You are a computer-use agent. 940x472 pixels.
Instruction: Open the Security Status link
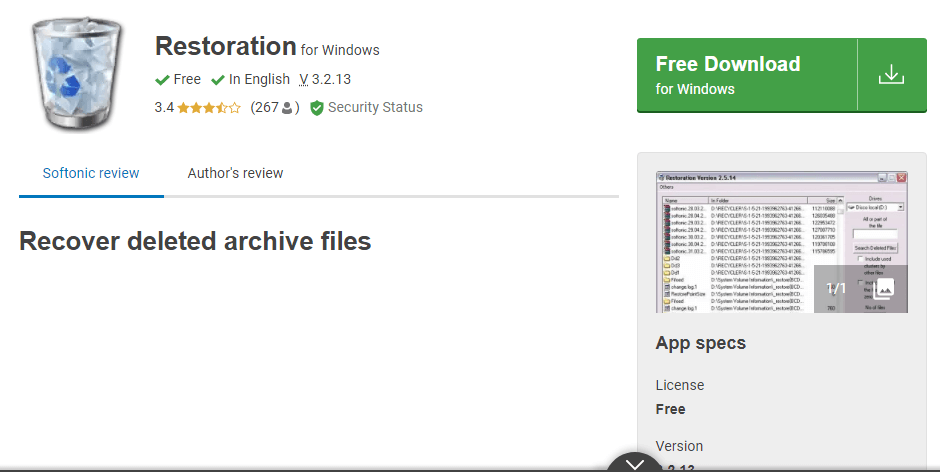(375, 107)
